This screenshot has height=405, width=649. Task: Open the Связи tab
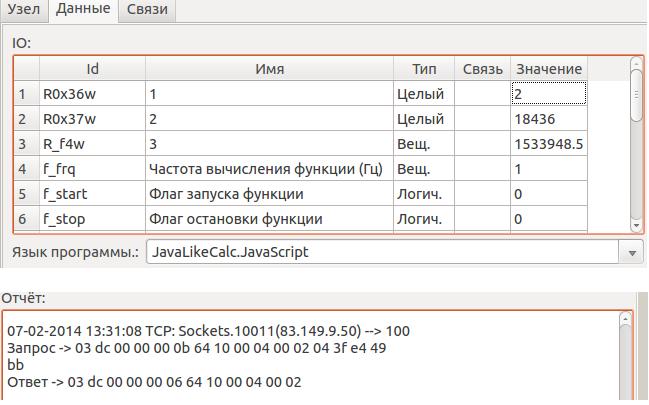pyautogui.click(x=146, y=10)
